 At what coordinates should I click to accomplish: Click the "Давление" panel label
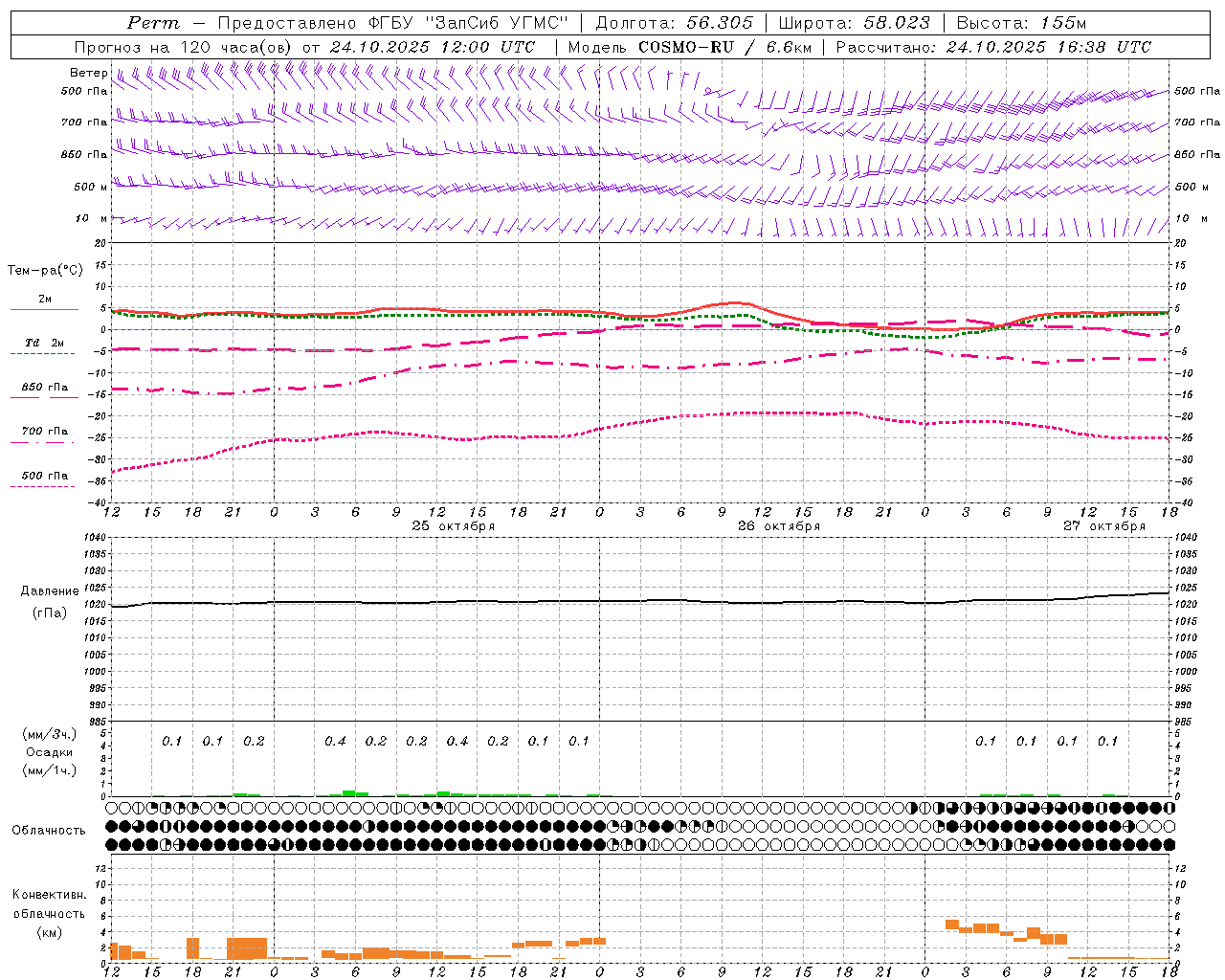pos(50,591)
